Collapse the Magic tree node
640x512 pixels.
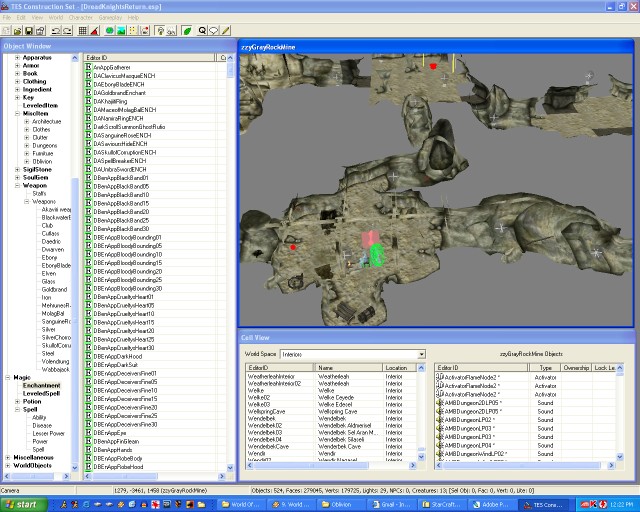pyautogui.click(x=7, y=378)
